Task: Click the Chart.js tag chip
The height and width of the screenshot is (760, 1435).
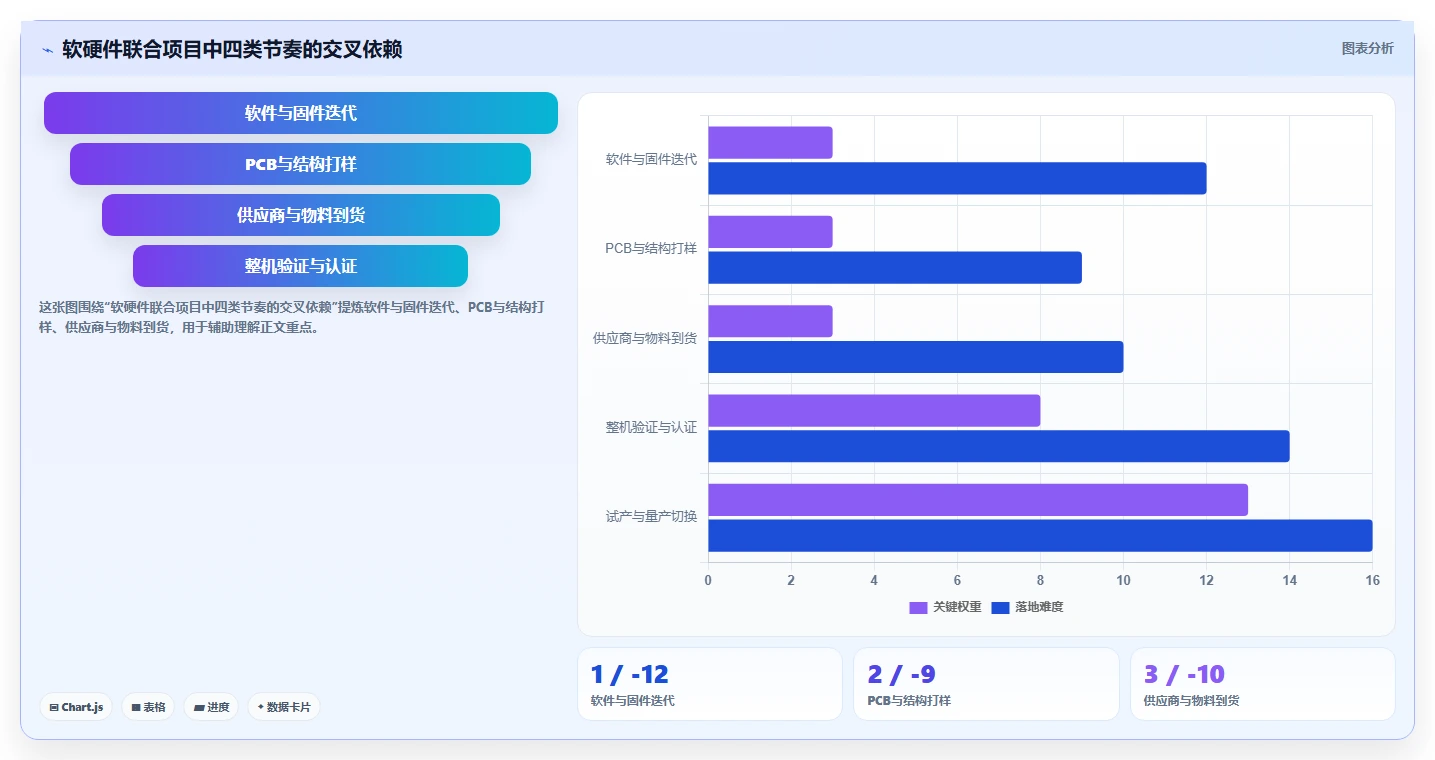Action: tap(77, 707)
